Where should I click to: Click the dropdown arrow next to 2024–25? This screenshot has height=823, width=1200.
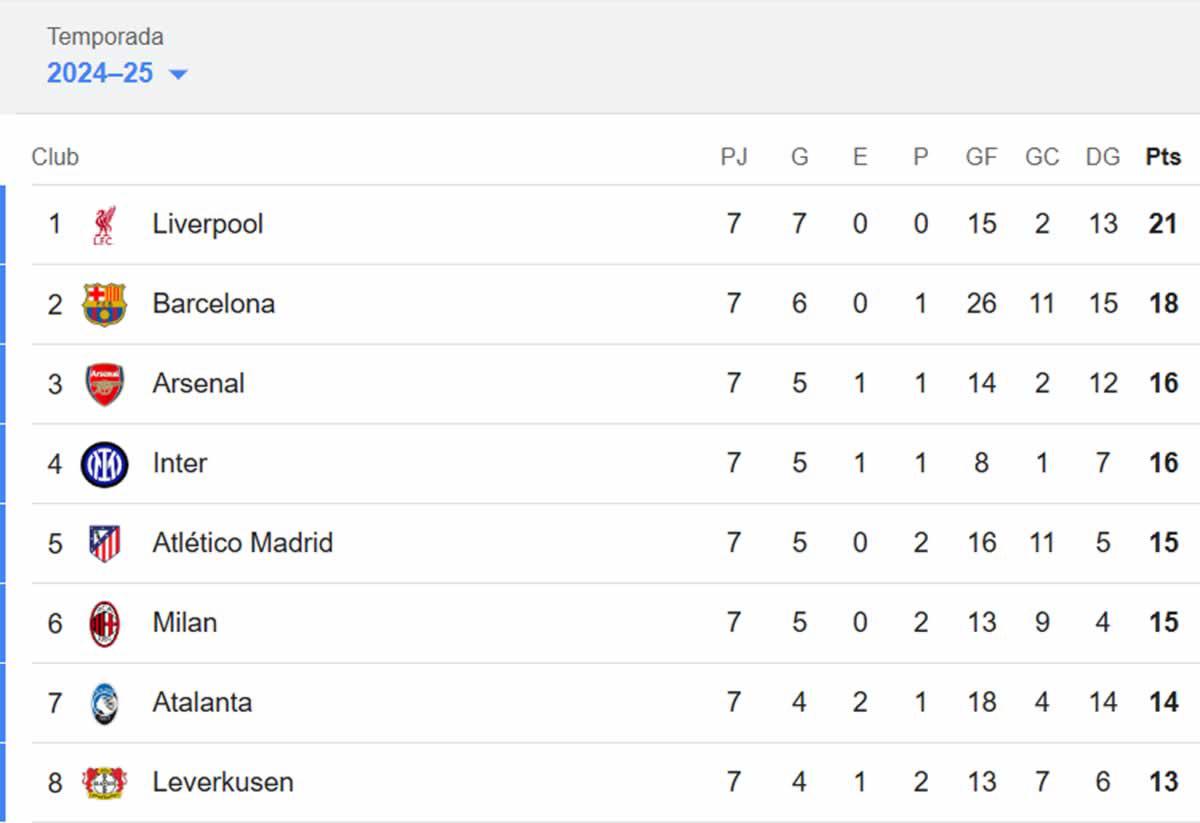click(x=179, y=73)
